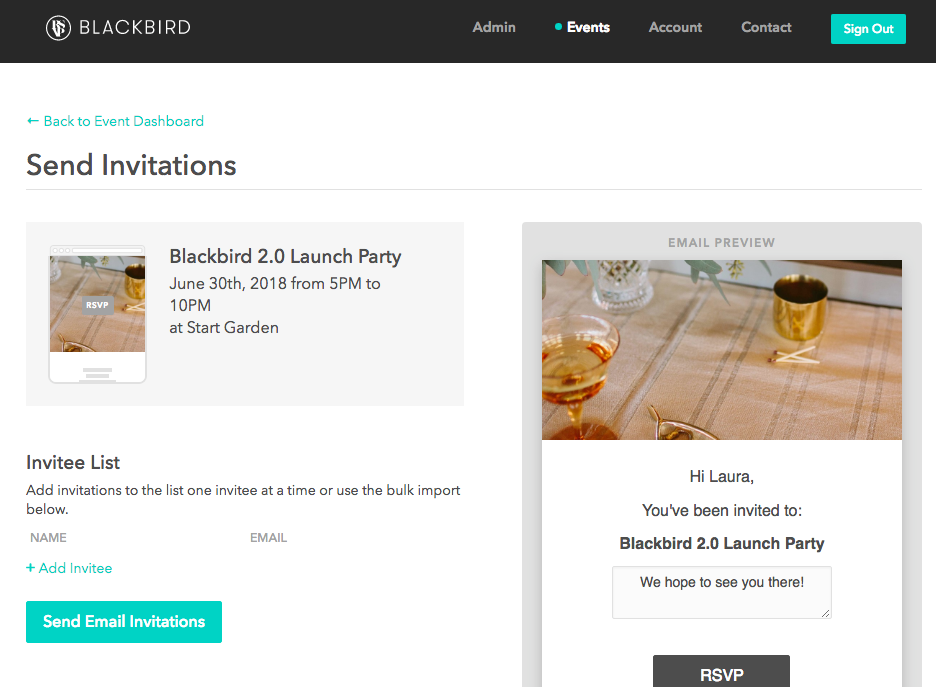936x687 pixels.
Task: Click the EMAIL PREVIEW heading
Action: pos(722,243)
